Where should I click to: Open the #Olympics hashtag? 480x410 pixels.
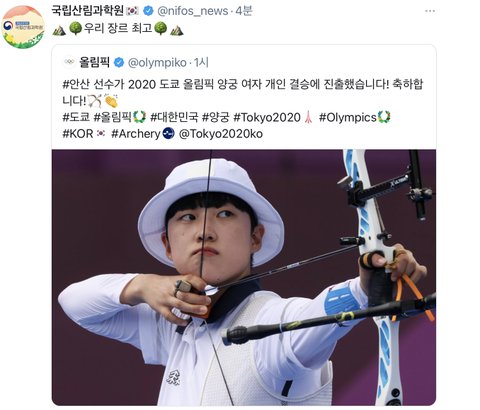[348, 117]
